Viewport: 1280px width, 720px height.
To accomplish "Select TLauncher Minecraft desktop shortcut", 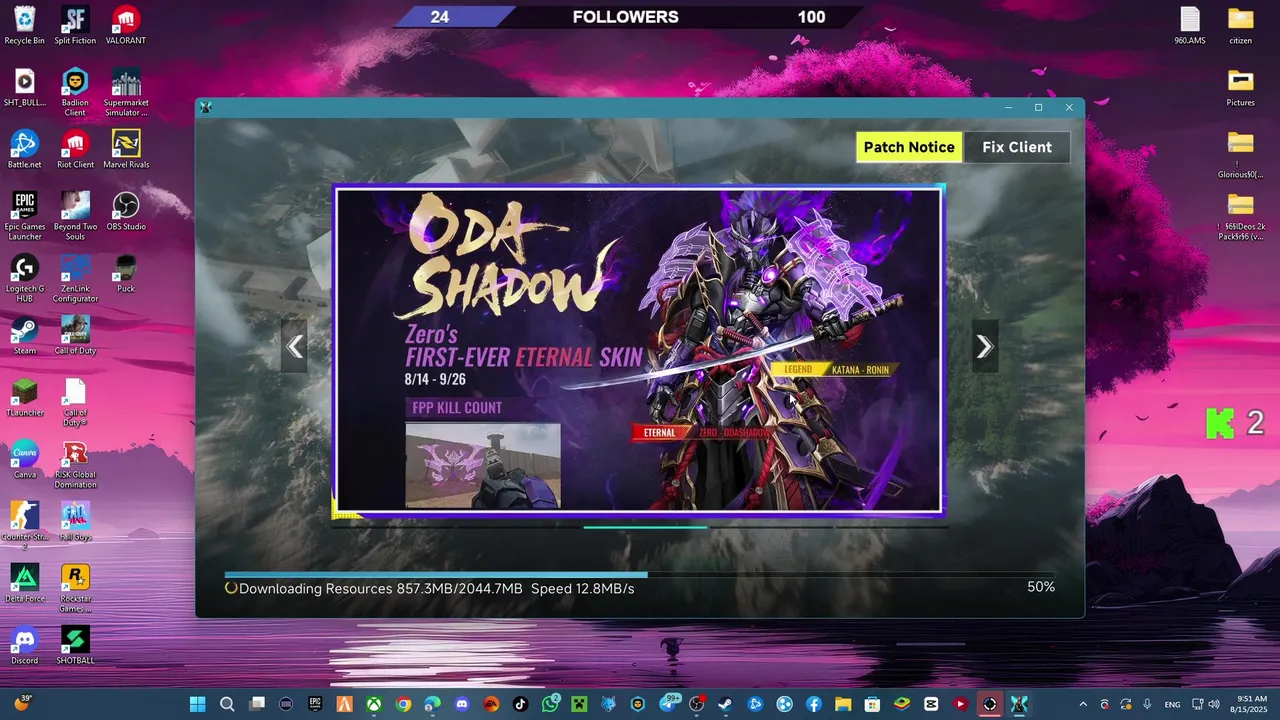I will [24, 397].
